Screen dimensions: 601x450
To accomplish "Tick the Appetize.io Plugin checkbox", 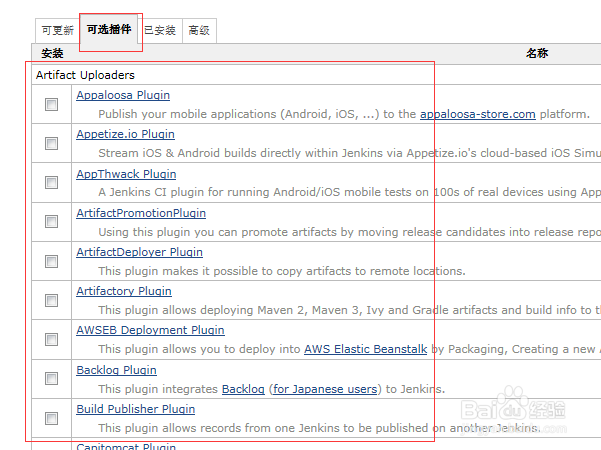I will [x=51, y=143].
